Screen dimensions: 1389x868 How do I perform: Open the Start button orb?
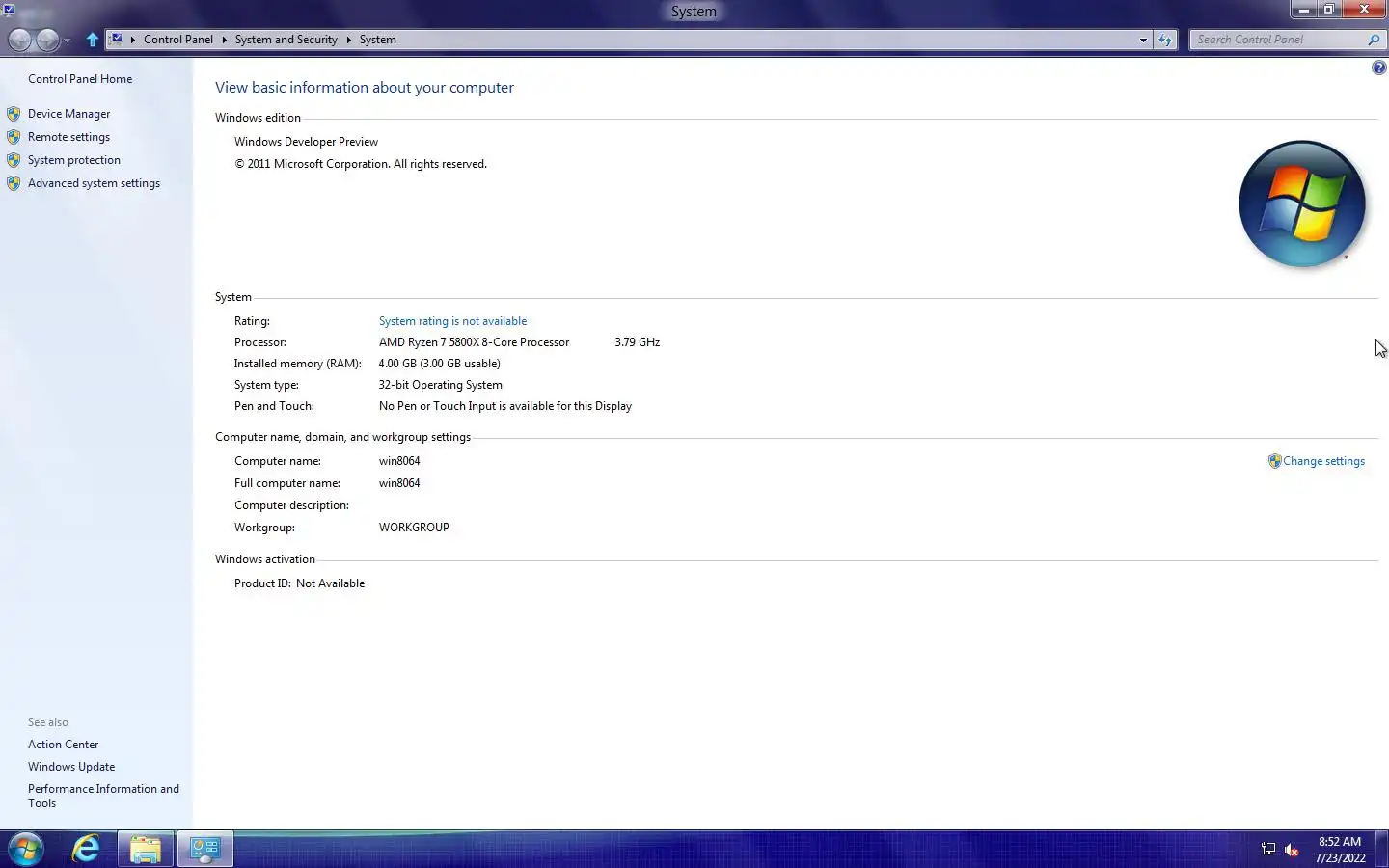click(26, 850)
